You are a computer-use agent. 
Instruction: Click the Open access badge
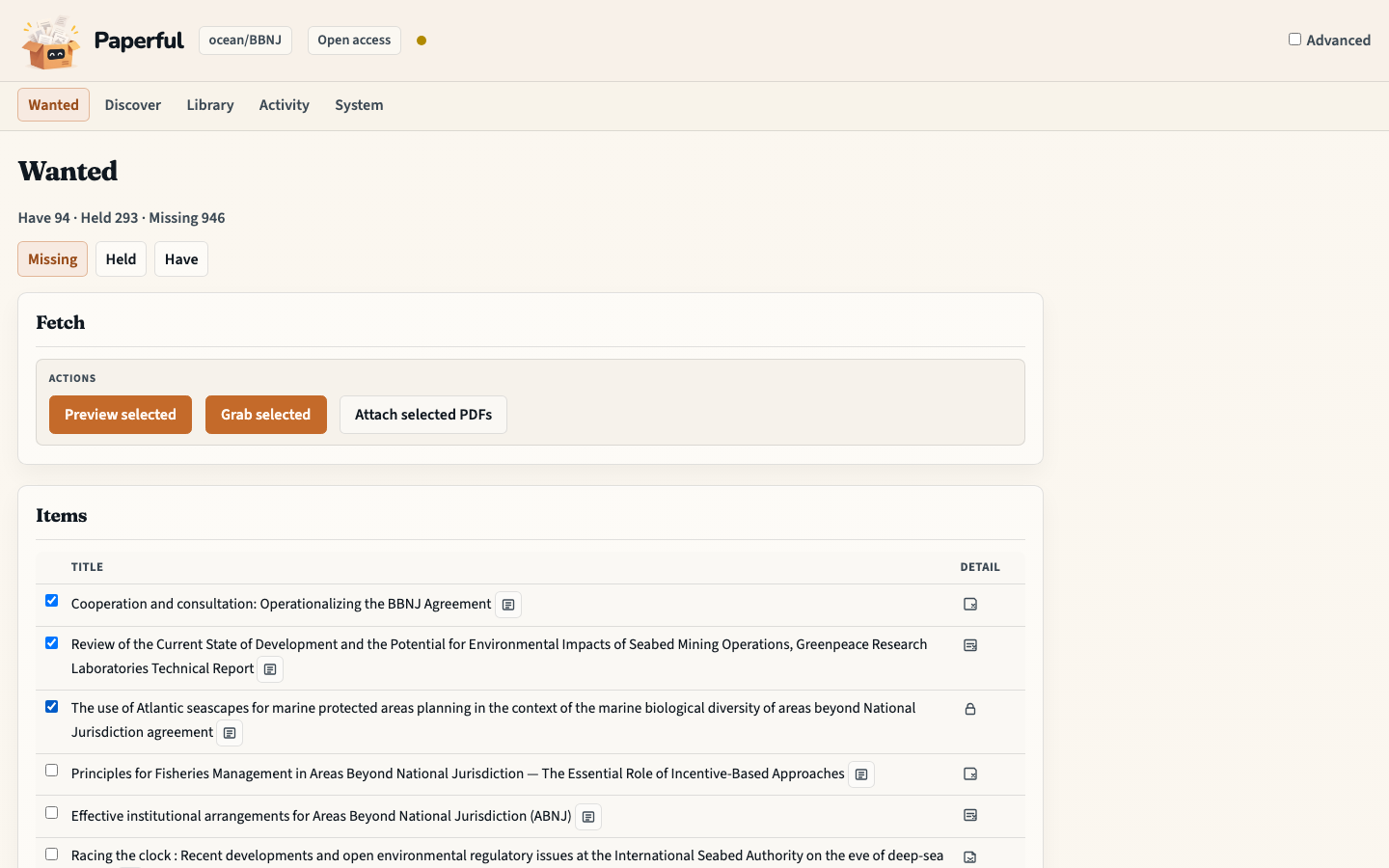pos(354,41)
